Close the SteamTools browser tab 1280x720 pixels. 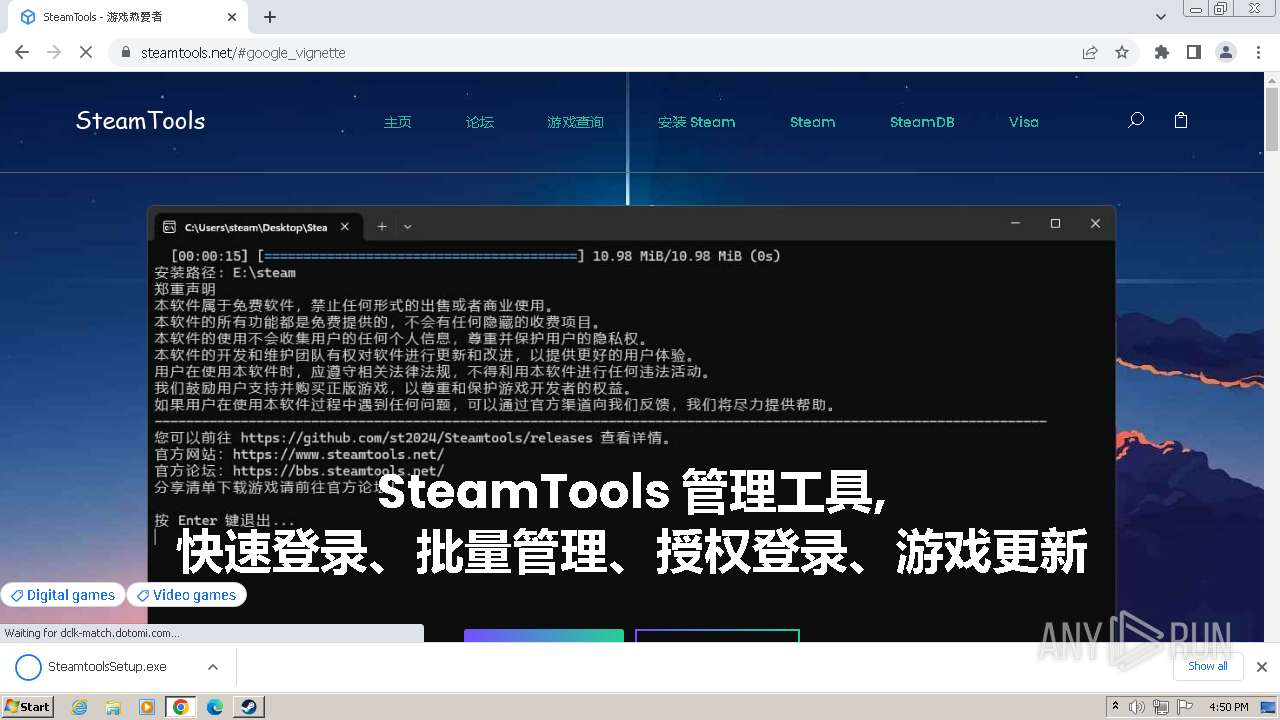click(232, 17)
